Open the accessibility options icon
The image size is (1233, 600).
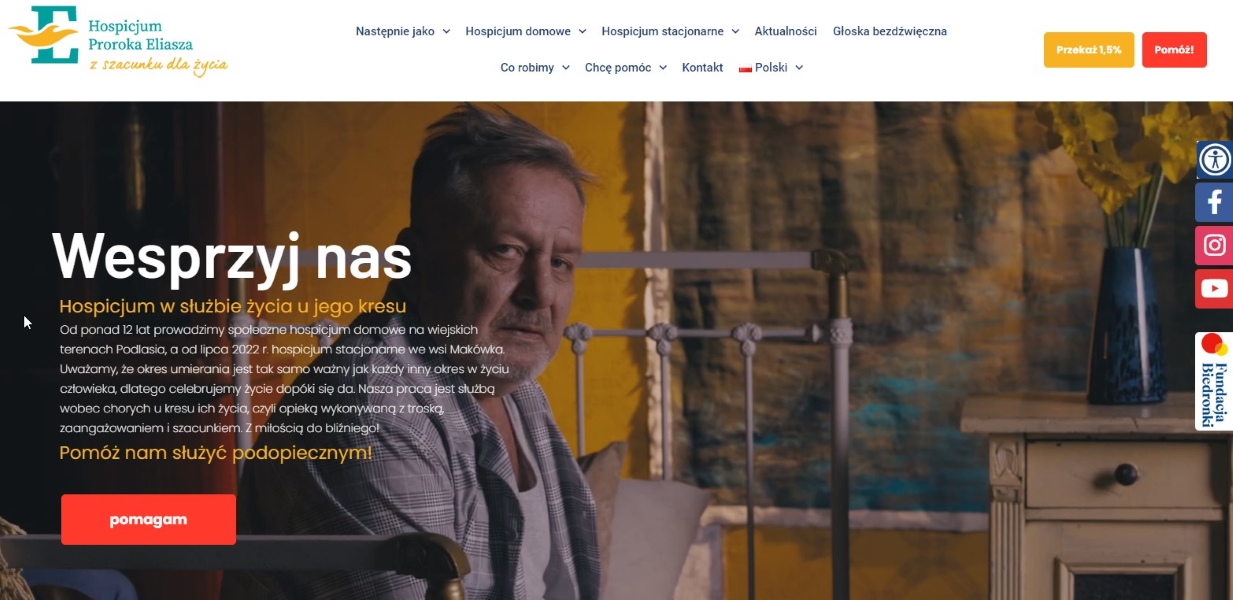[1215, 159]
